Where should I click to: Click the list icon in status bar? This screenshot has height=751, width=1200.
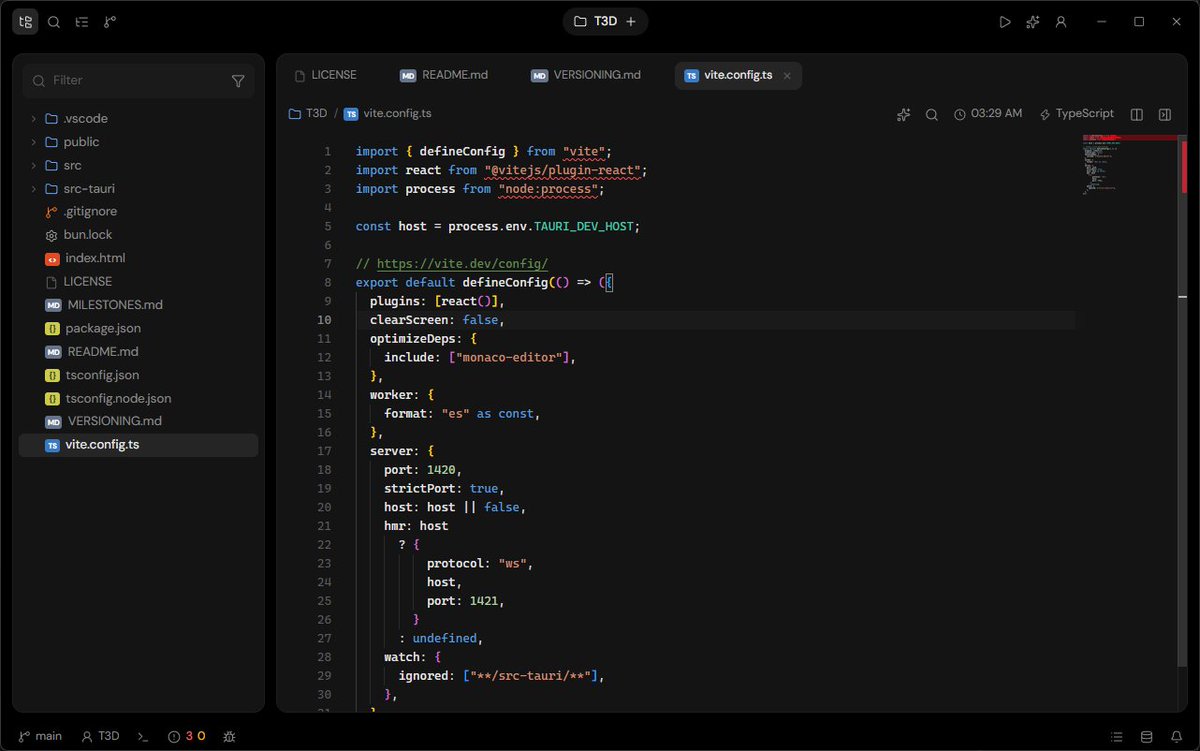tap(1117, 736)
